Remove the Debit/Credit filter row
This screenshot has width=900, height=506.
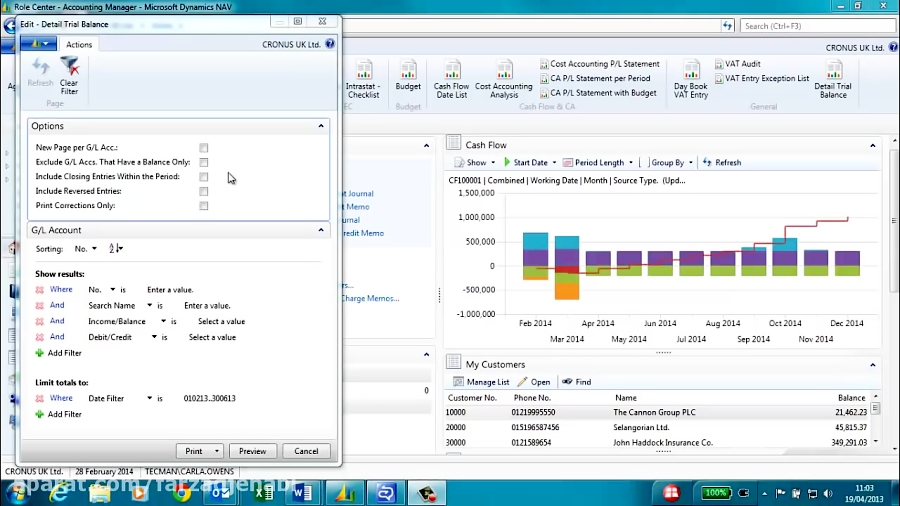40,337
